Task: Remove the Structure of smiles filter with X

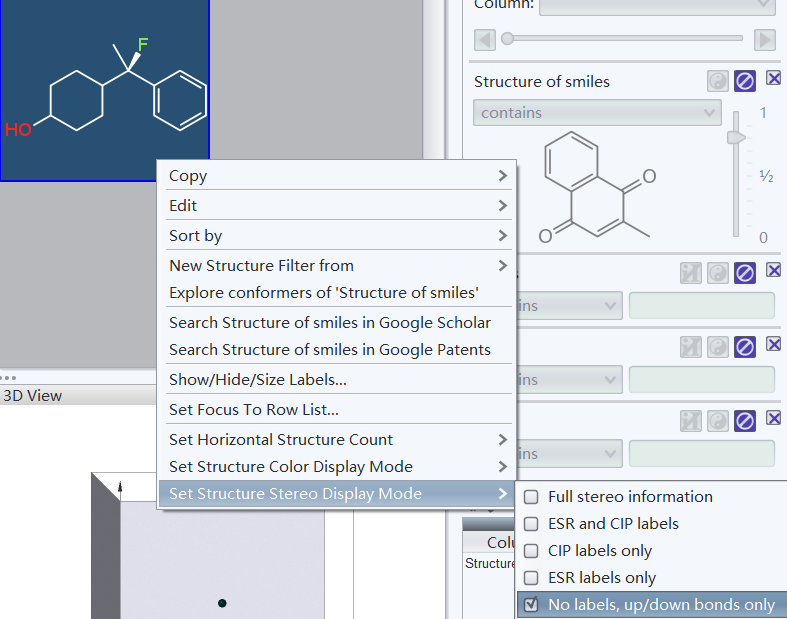Action: click(x=774, y=79)
